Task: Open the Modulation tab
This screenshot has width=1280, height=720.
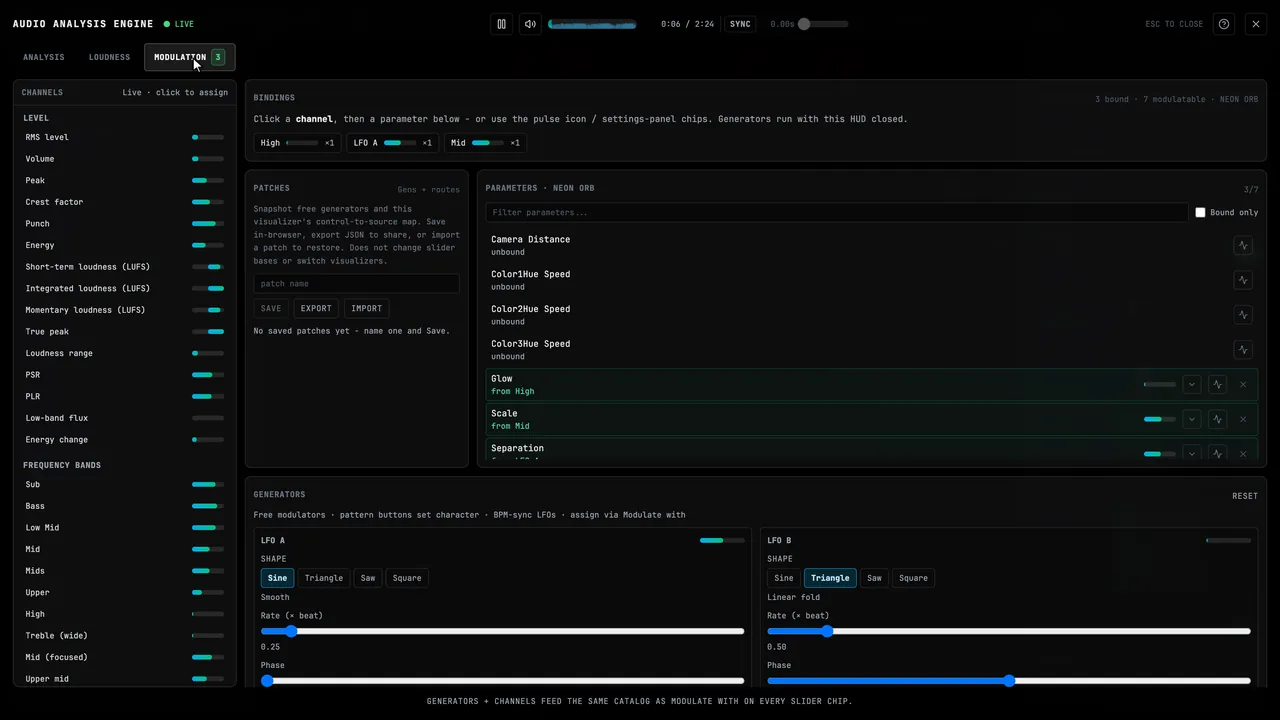Action: [190, 57]
